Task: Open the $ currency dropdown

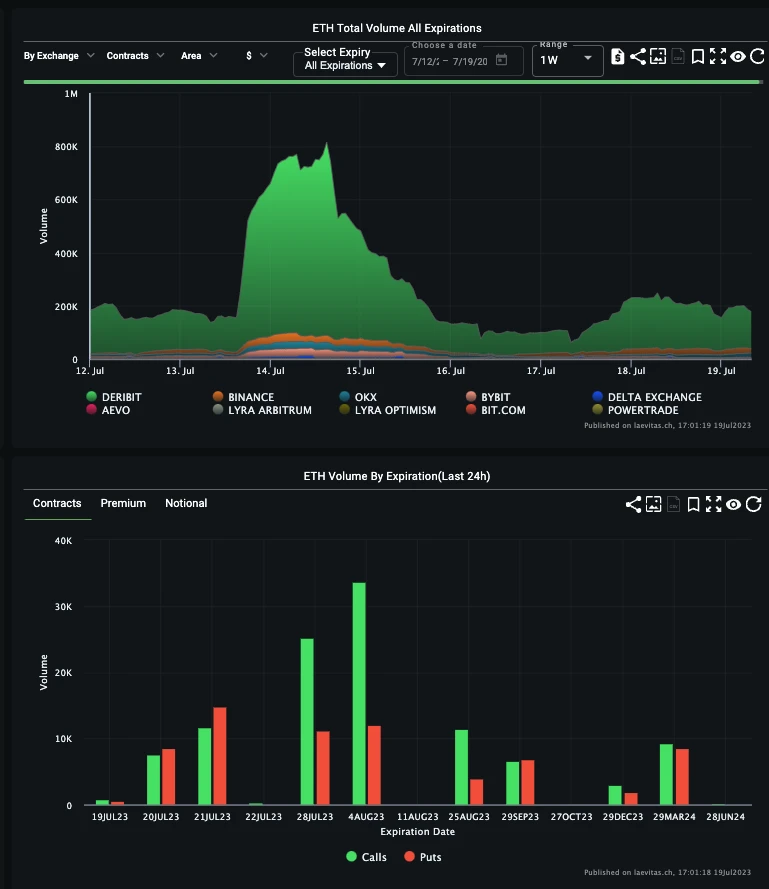Action: (256, 56)
